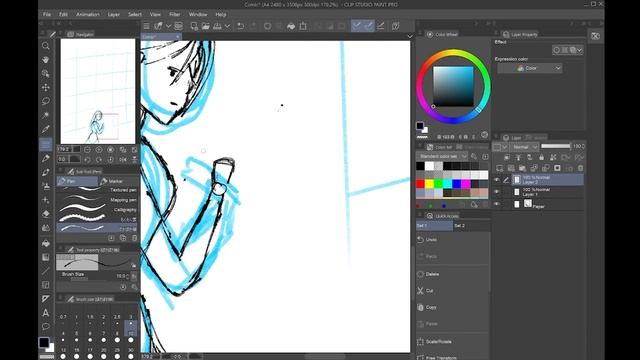Toggle visibility of Layer 1
Screen dimensions: 640x360
point(497,192)
